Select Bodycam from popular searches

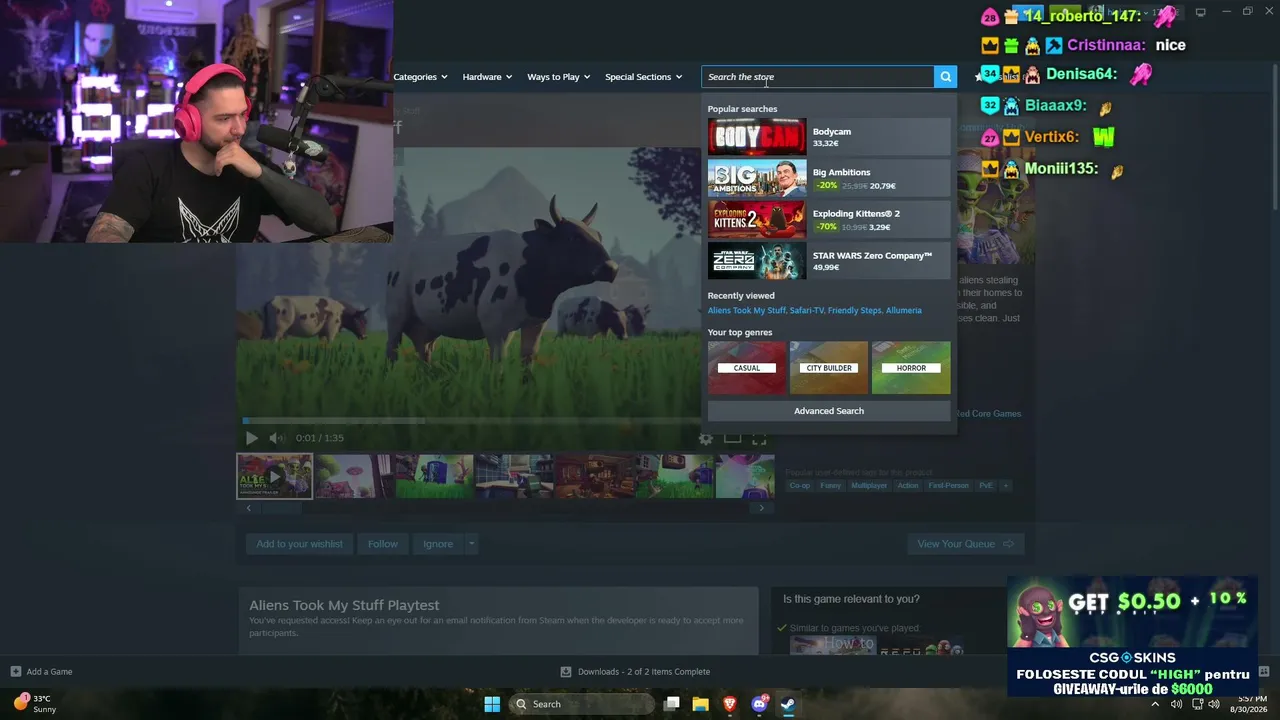click(829, 137)
